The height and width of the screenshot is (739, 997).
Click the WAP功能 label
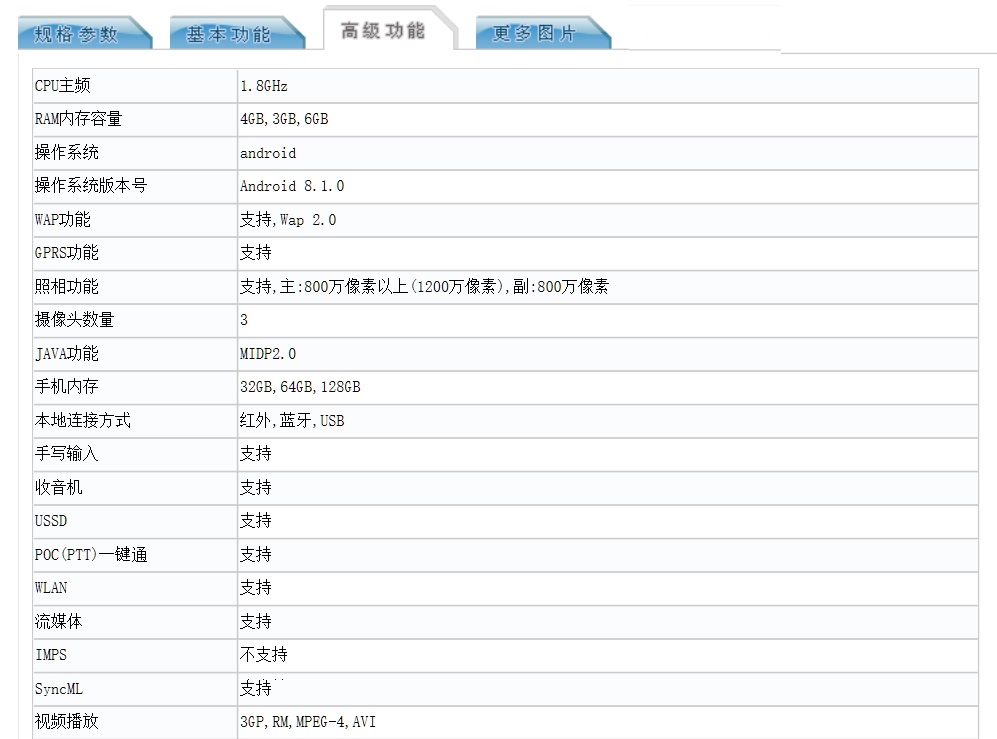[62, 219]
